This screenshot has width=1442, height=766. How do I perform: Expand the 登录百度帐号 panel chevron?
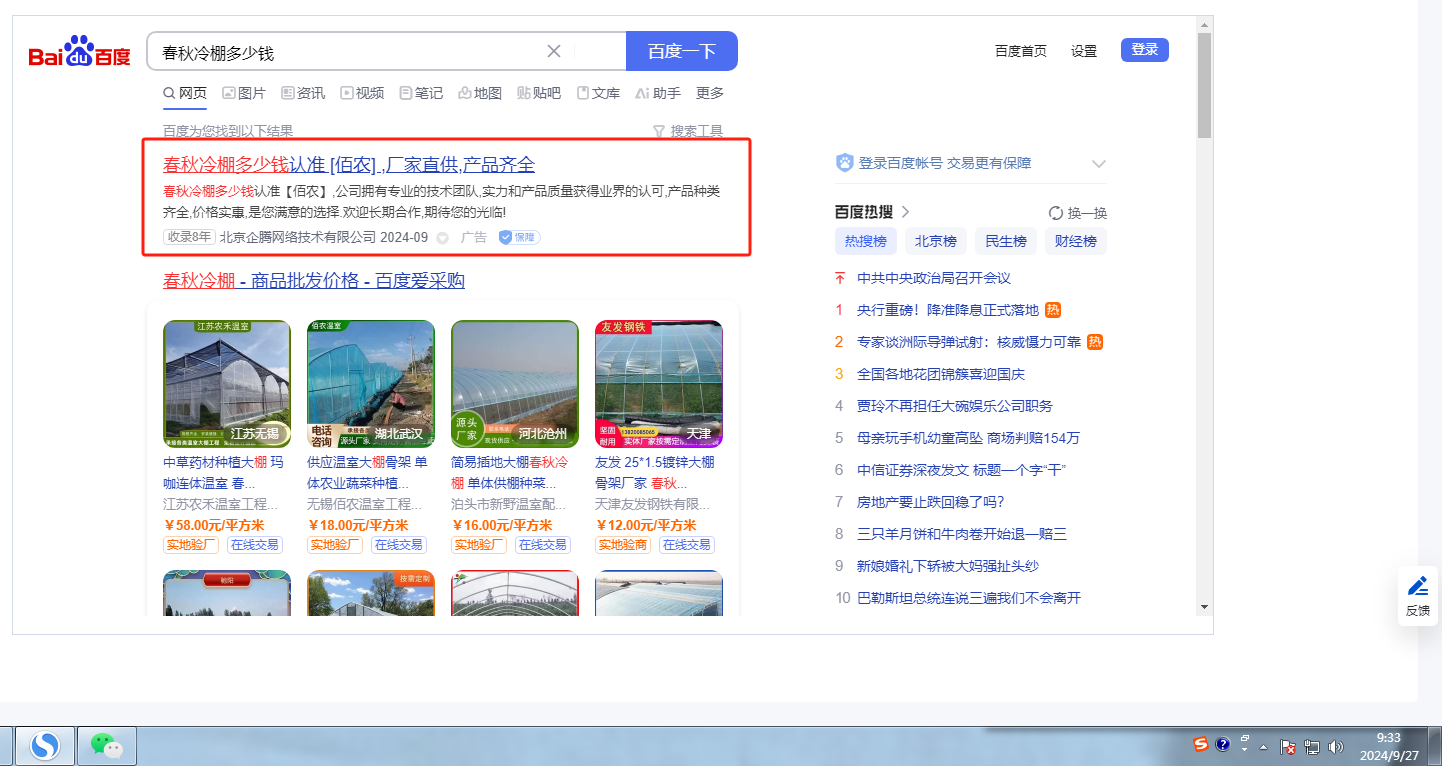[x=1099, y=163]
